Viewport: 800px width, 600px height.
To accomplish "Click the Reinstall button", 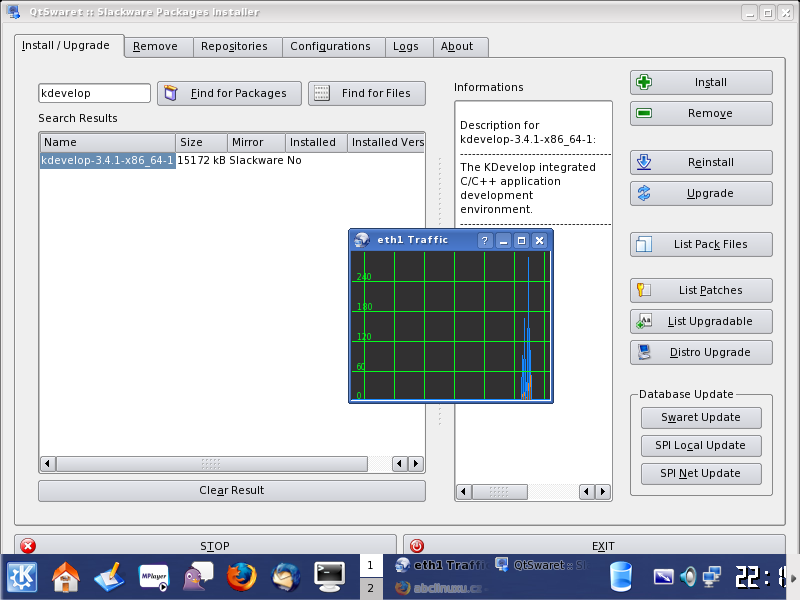I will [x=701, y=162].
